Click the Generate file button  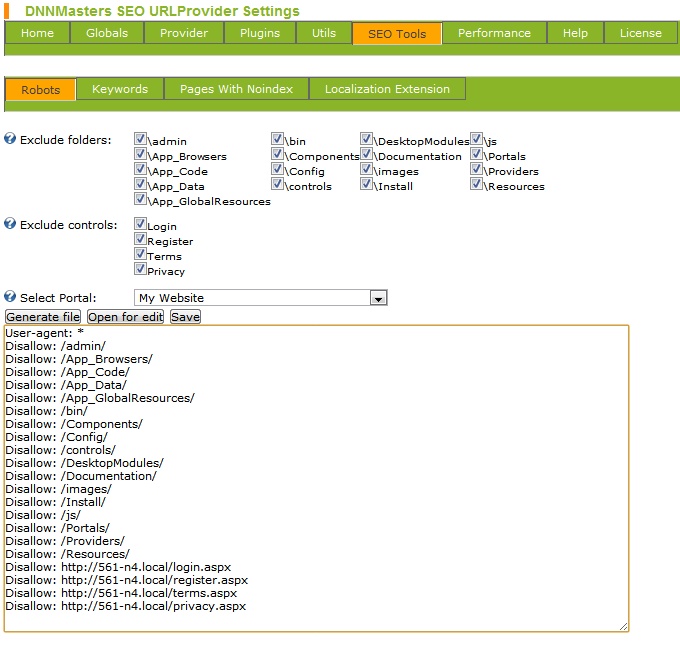43,317
